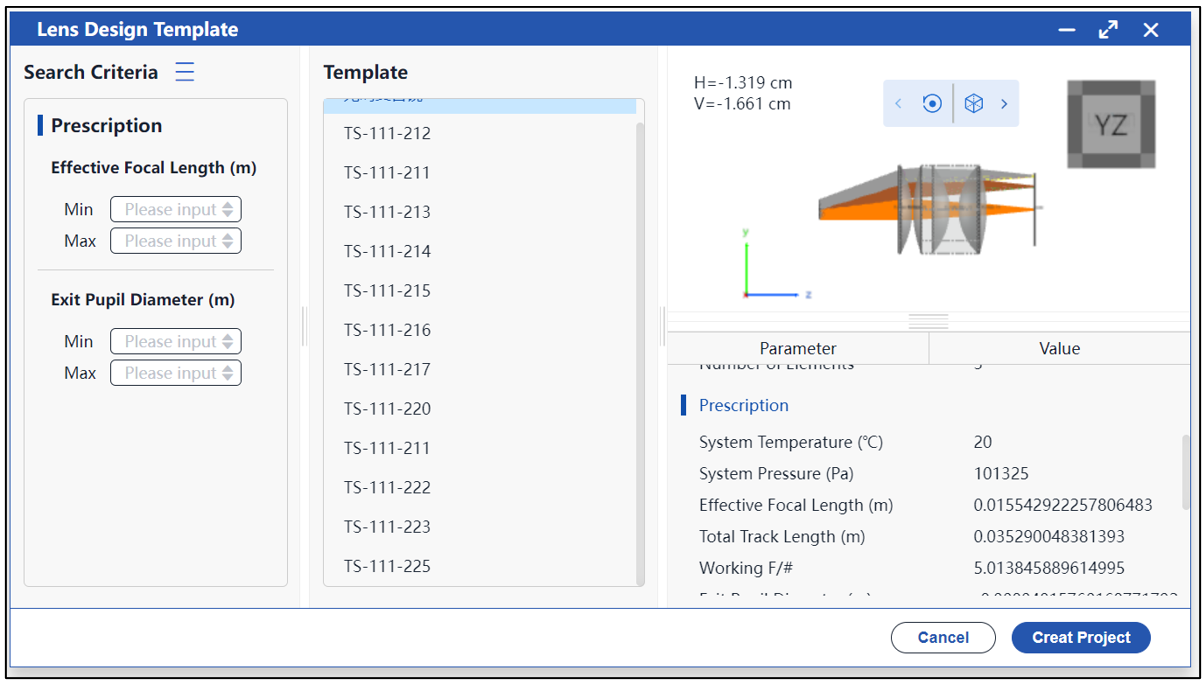1204x683 pixels.
Task: Choose the TS-111-225 template
Action: pos(387,566)
